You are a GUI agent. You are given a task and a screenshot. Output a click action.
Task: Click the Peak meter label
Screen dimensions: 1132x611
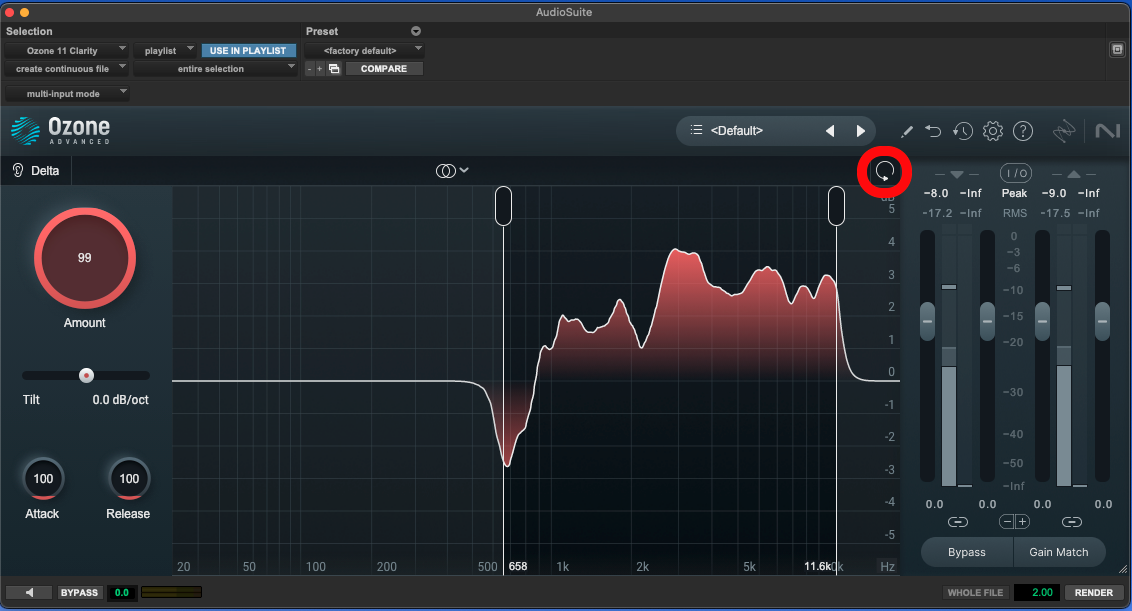(x=1014, y=193)
